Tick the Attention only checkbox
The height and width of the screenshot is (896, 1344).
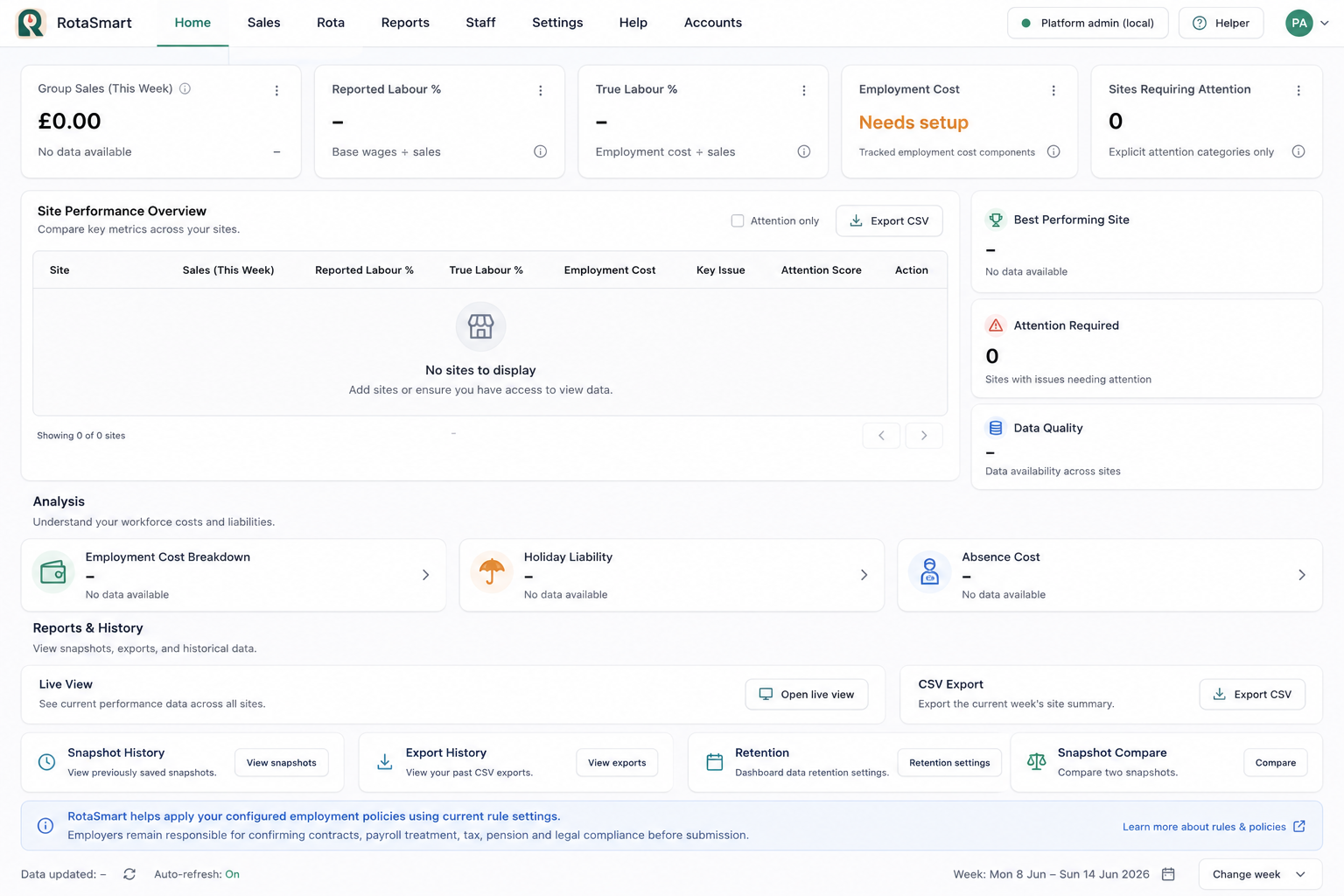click(x=738, y=220)
